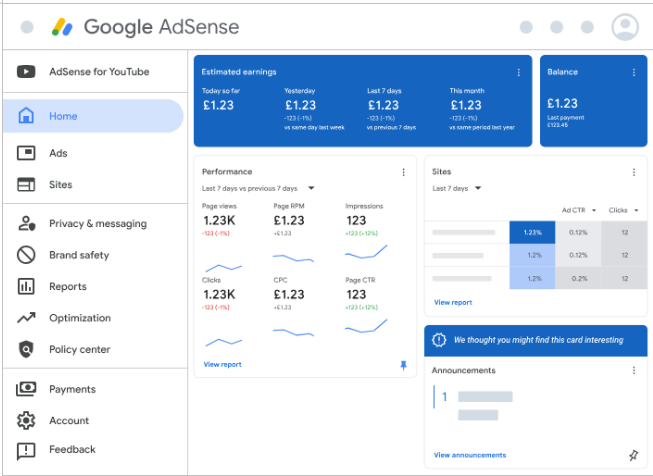Click the Privacy & messaging person icon
The image size is (653, 476).
click(26, 223)
